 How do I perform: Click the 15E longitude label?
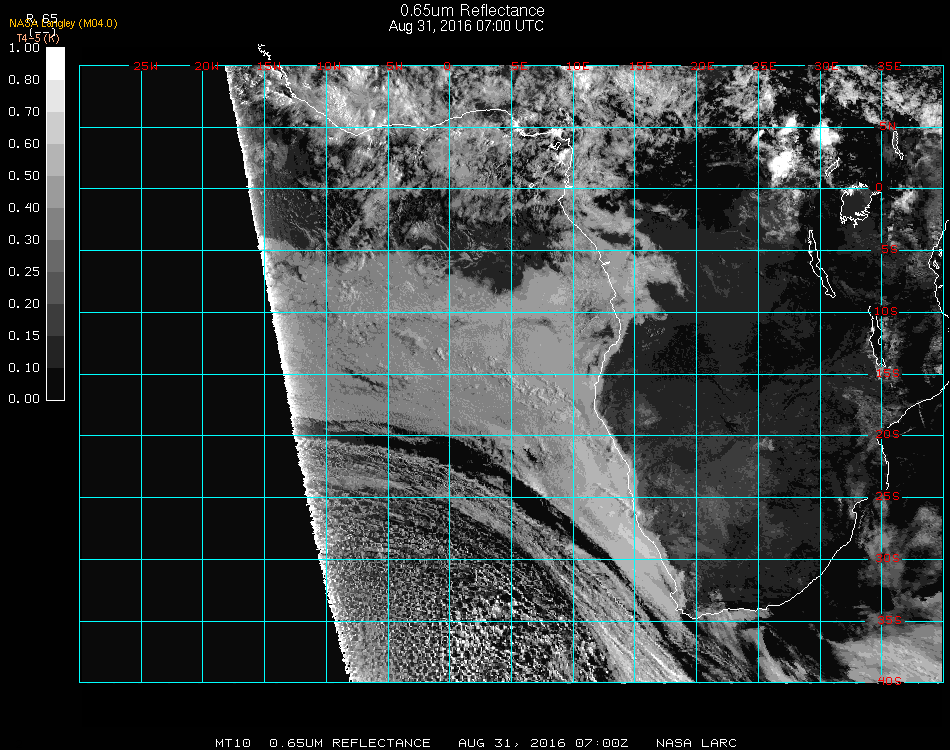click(x=641, y=66)
